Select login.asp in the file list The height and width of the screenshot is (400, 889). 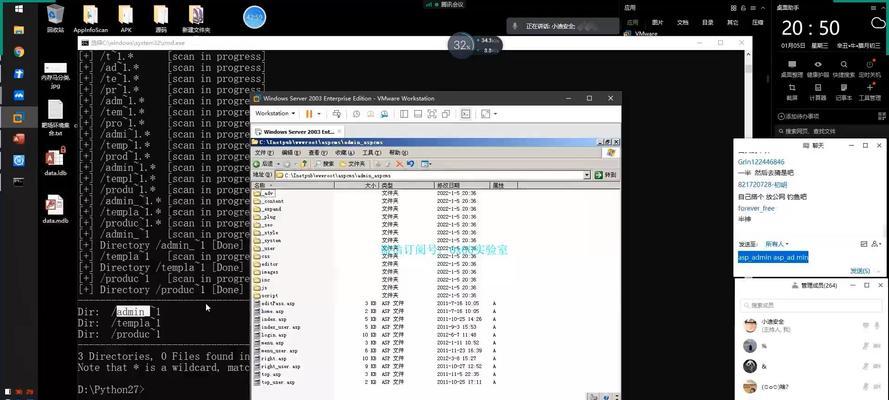[x=270, y=335]
